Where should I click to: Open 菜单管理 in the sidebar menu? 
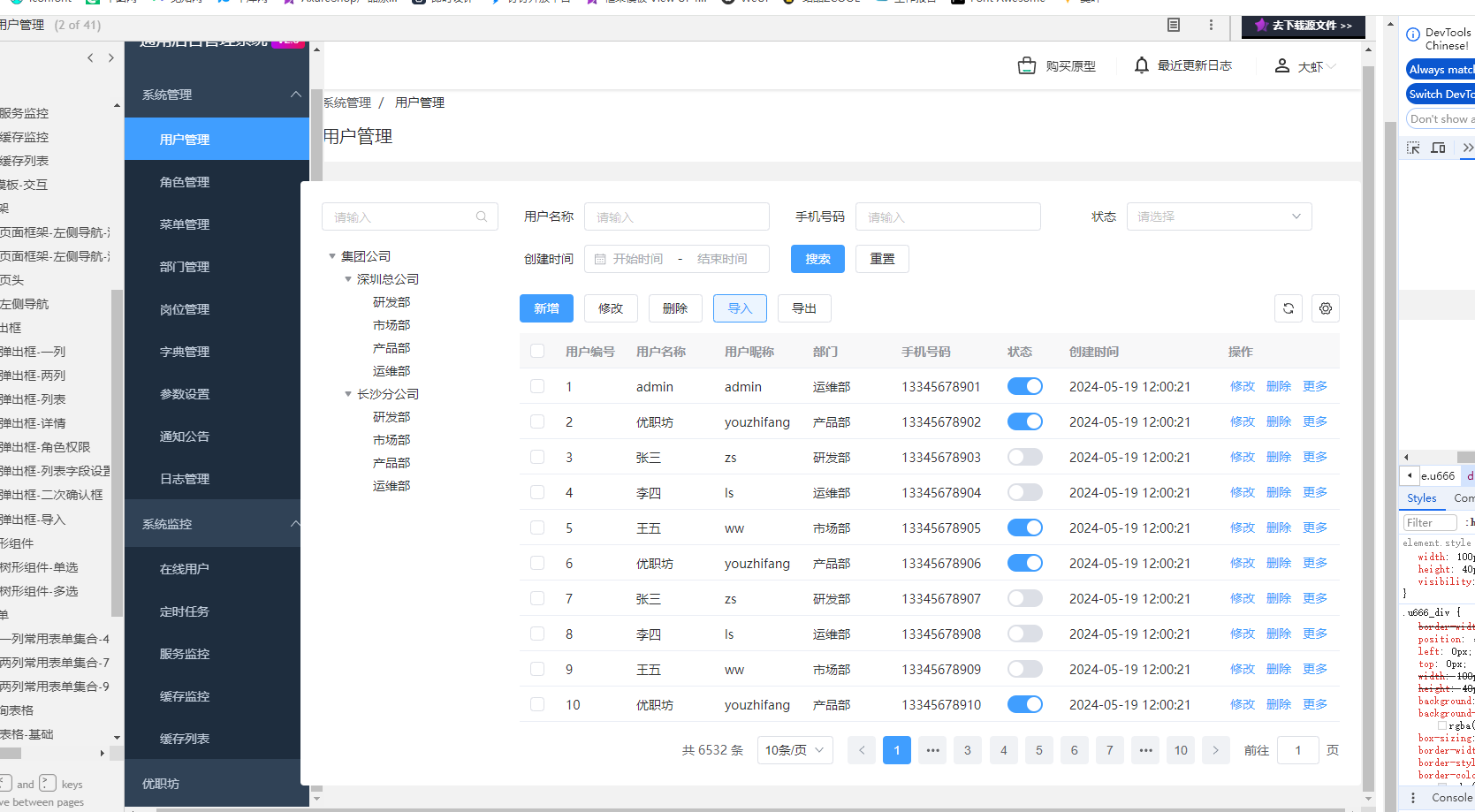[x=185, y=224]
